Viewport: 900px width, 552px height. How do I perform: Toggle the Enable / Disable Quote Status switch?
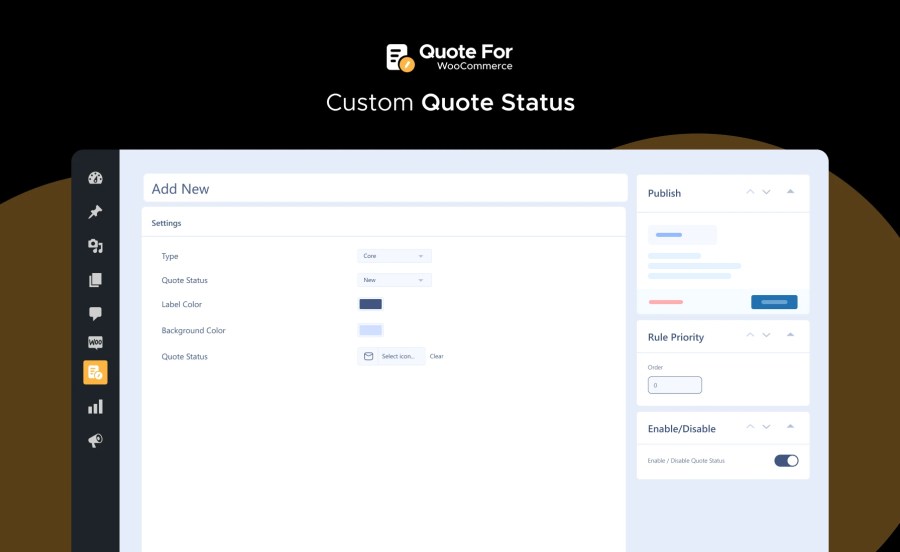(786, 461)
